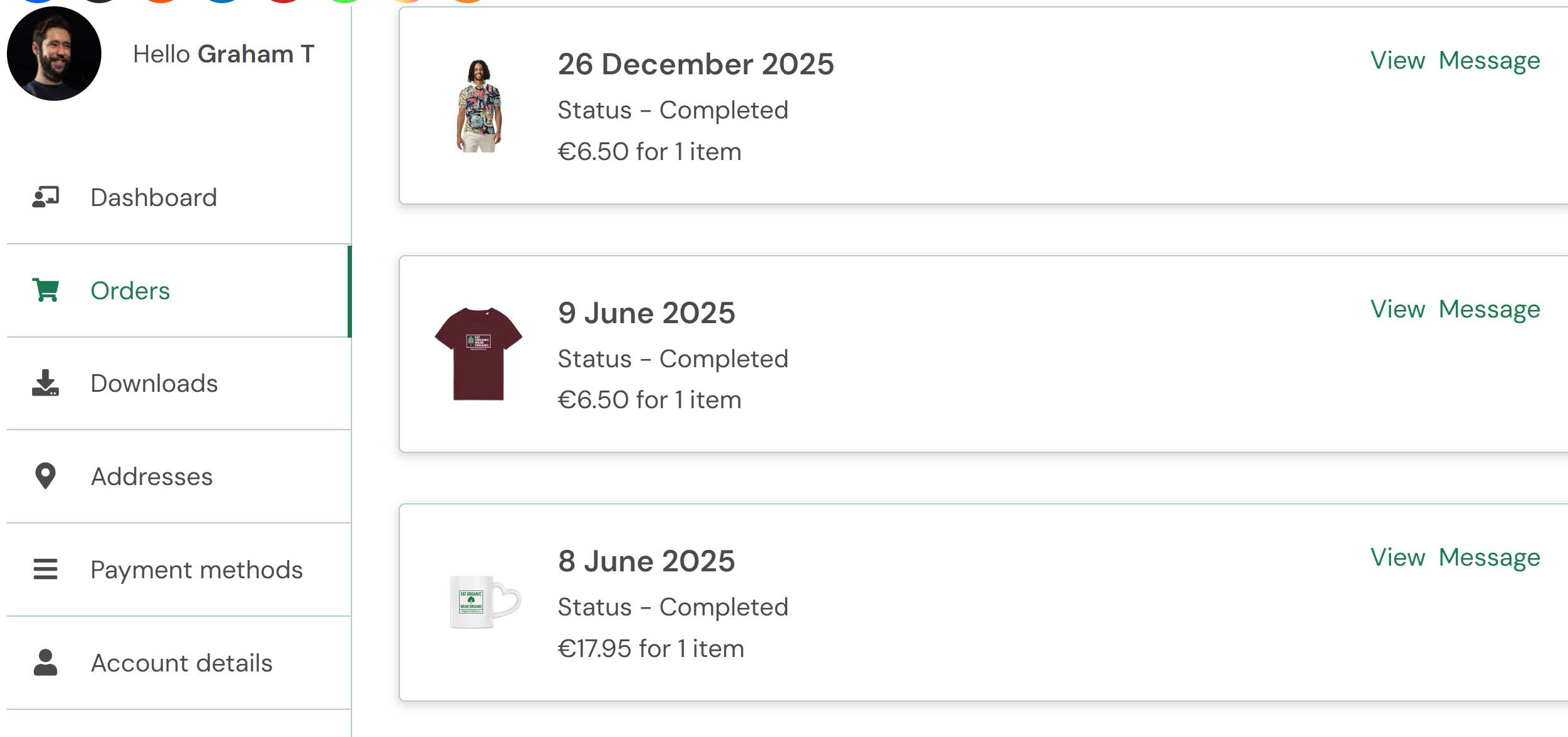
Task: Go to the Downloads section
Action: click(154, 383)
